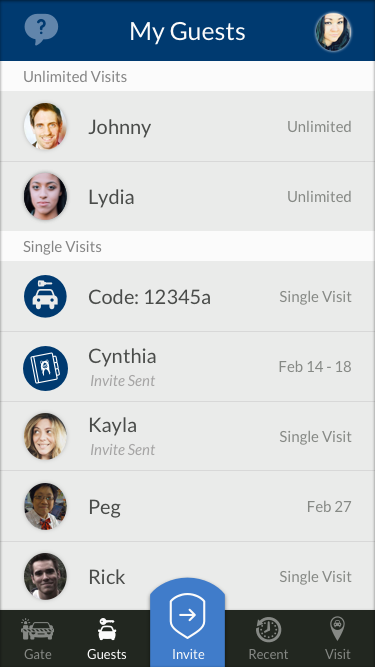
Task: Tap the Feb 27 date for Peg
Action: pos(329,506)
